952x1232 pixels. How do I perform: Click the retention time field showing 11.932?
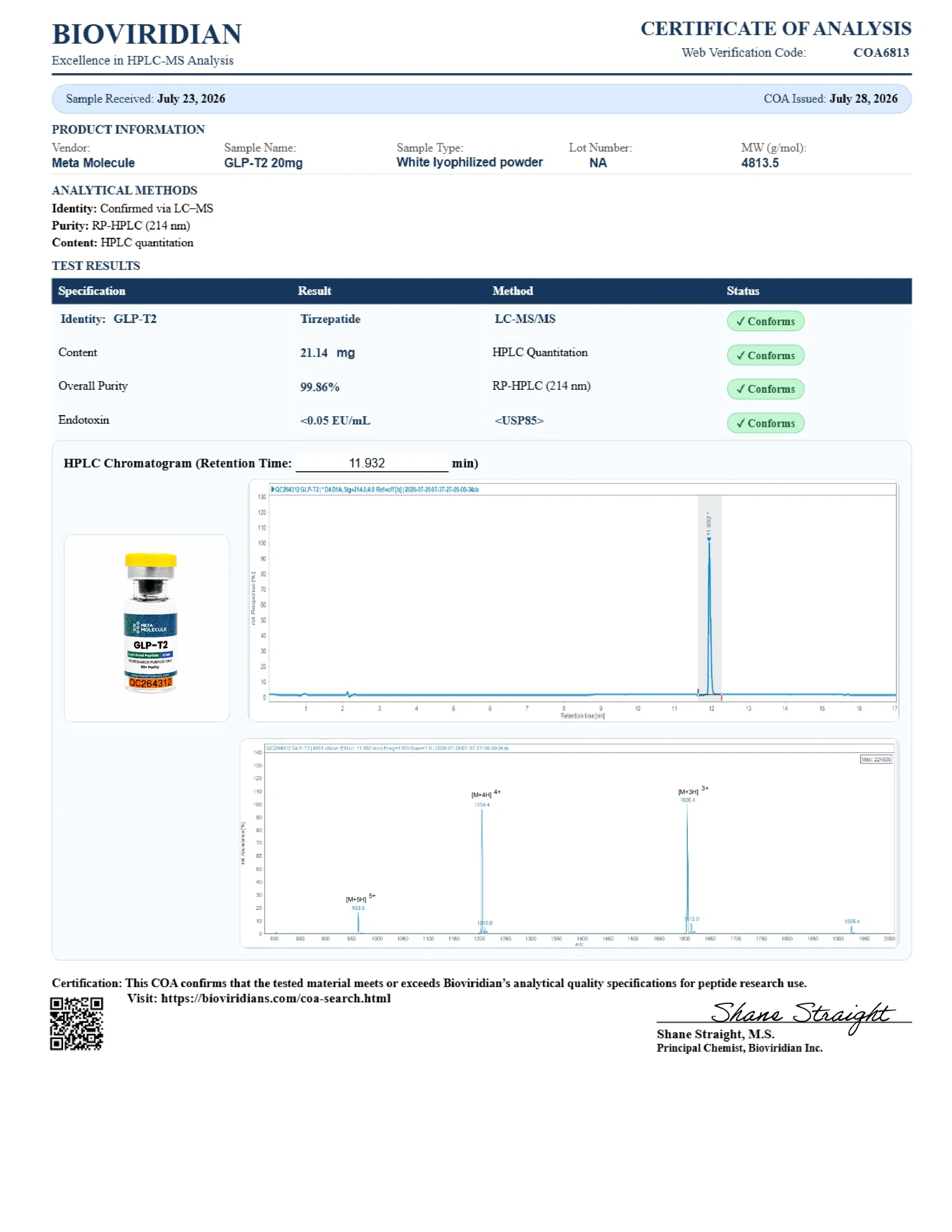372,463
